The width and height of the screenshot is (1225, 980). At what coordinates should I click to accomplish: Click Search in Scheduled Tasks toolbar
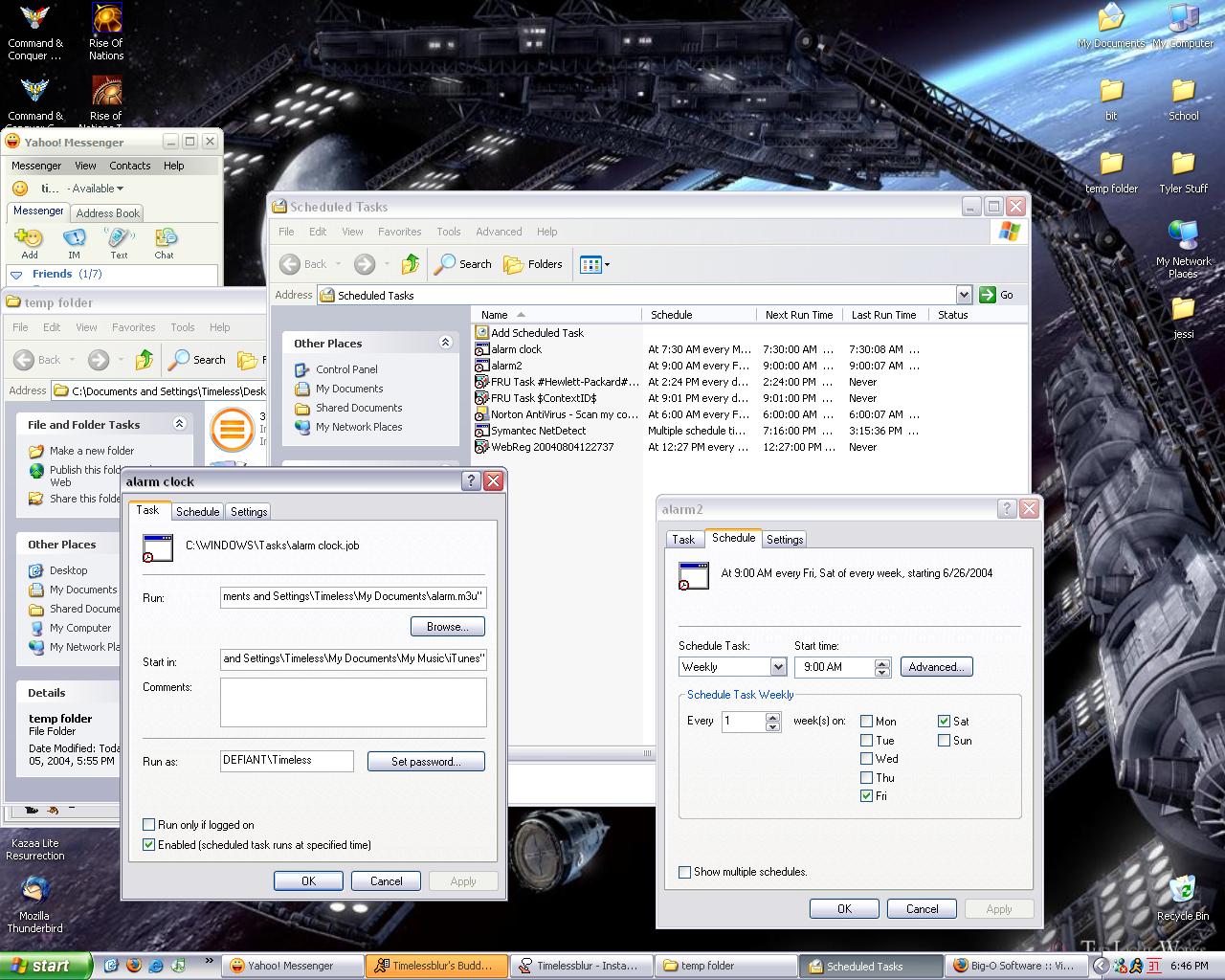pyautogui.click(x=463, y=264)
